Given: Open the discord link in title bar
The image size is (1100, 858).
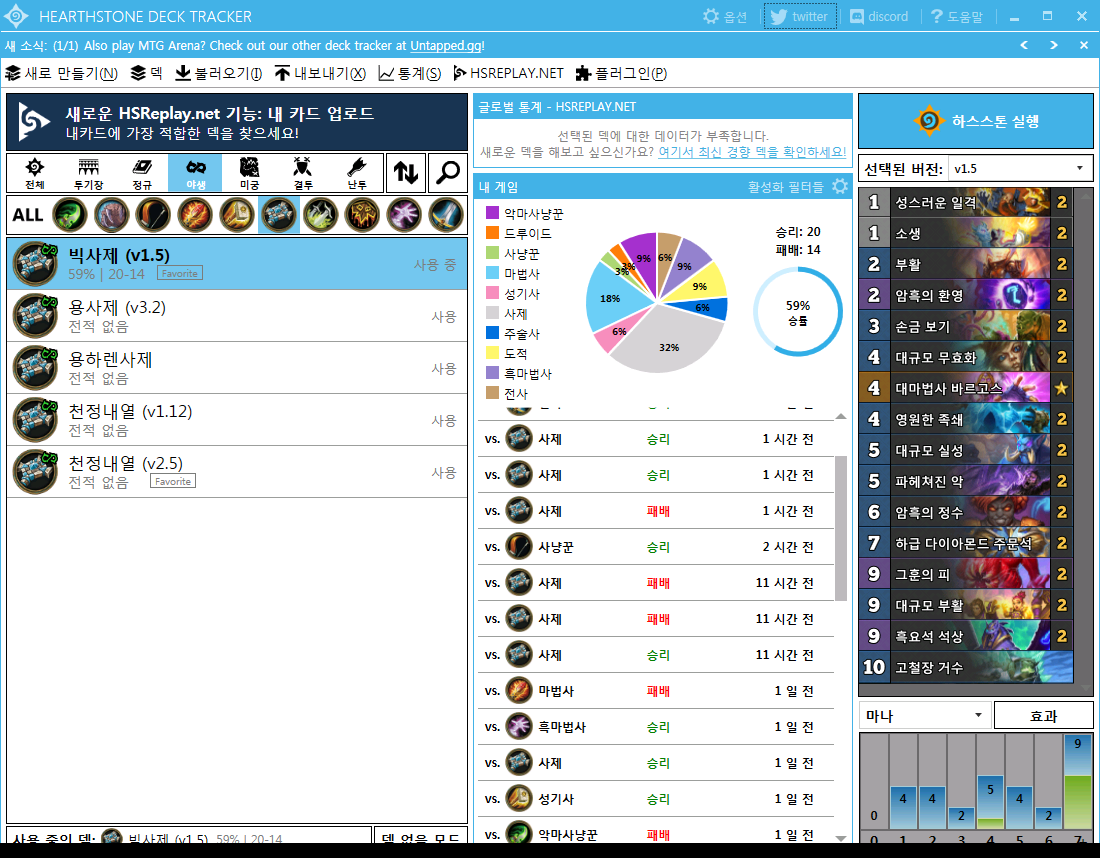Looking at the screenshot, I should point(878,16).
